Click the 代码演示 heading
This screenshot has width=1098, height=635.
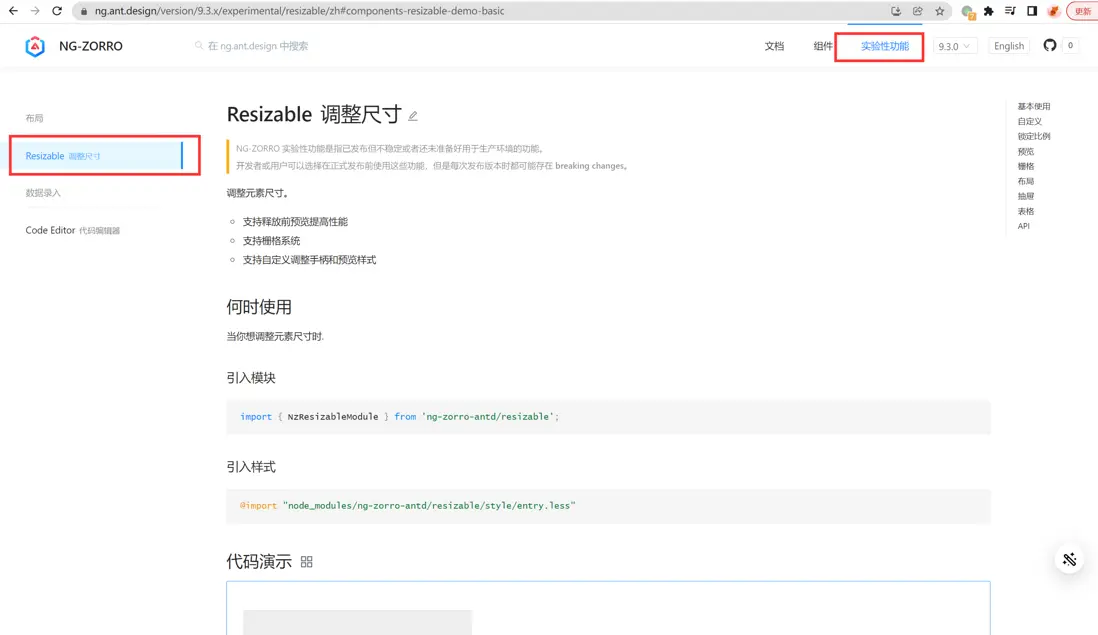click(258, 561)
